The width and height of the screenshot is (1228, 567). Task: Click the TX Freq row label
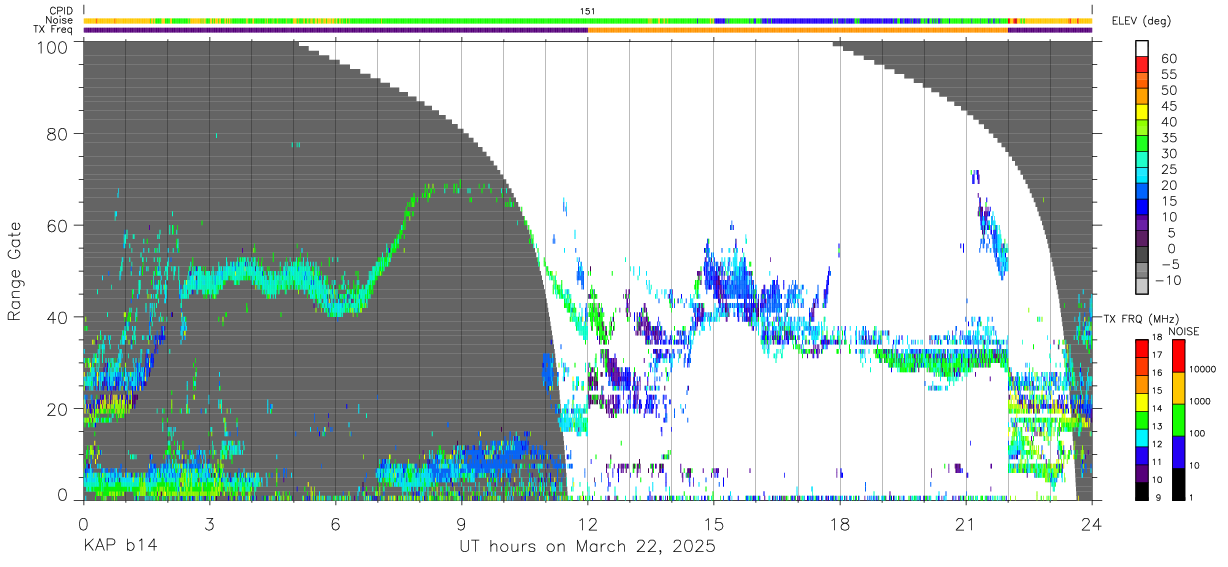tap(53, 29)
